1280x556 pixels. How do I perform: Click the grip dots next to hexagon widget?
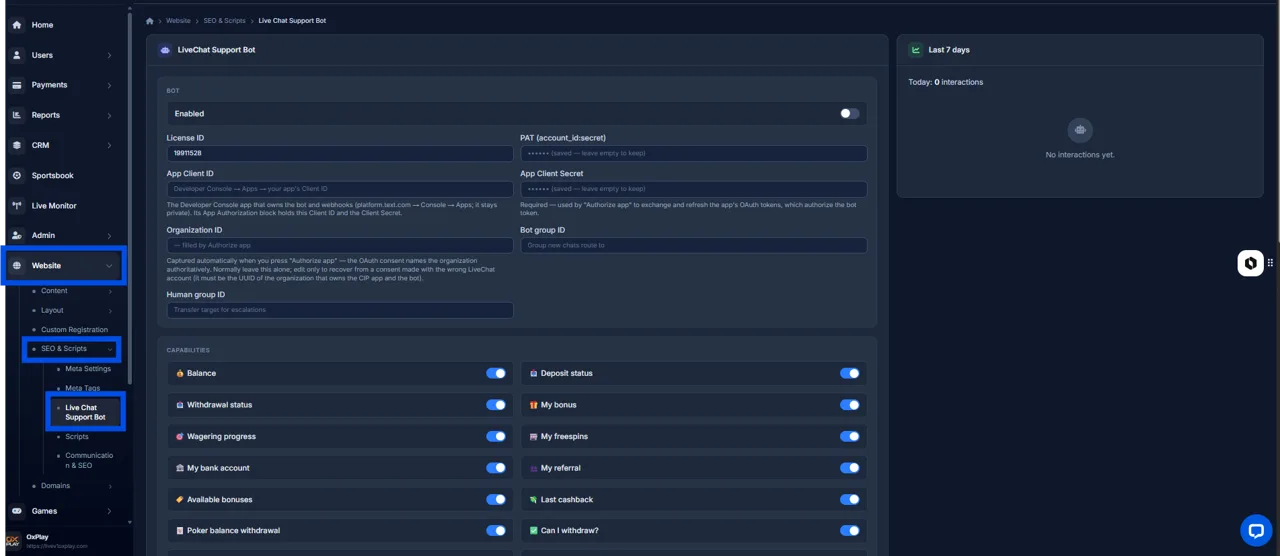click(1270, 263)
